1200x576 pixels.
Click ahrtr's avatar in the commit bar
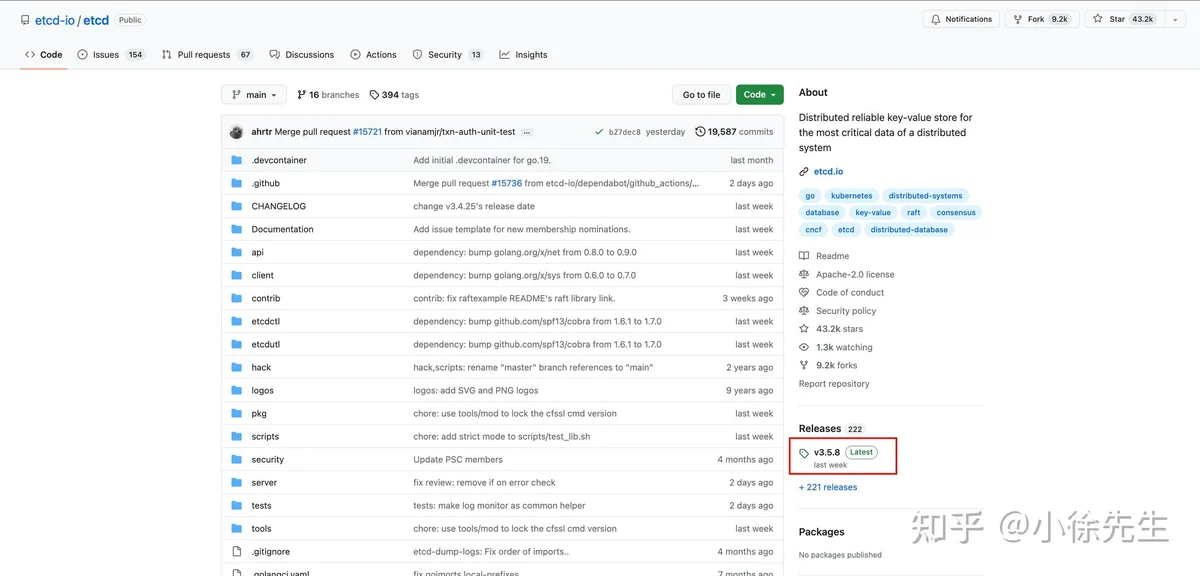[236, 132]
